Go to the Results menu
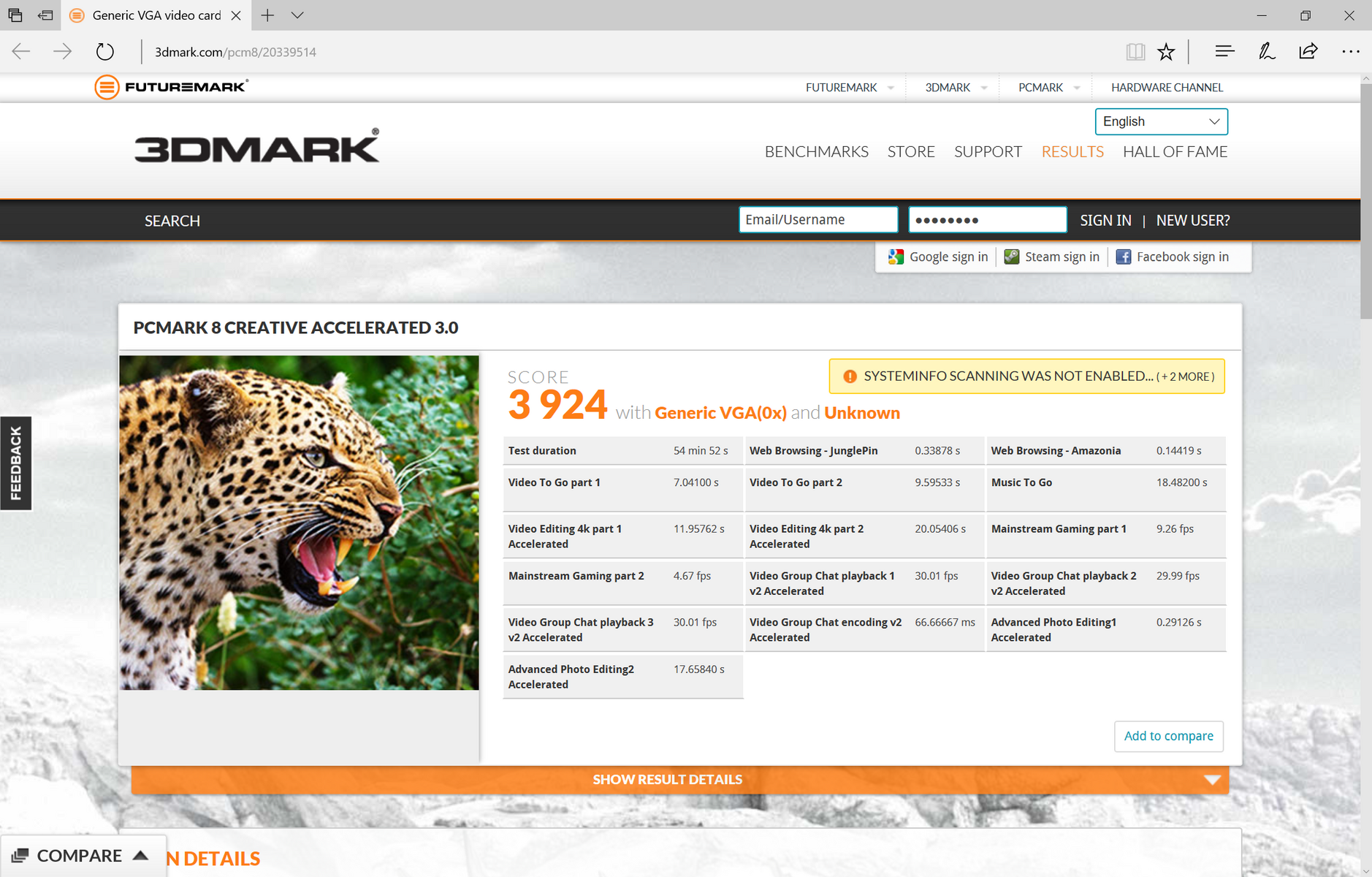 click(1072, 151)
